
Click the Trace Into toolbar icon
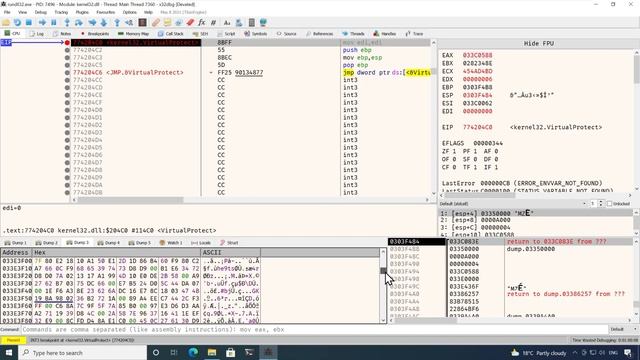pyautogui.click(x=92, y=22)
